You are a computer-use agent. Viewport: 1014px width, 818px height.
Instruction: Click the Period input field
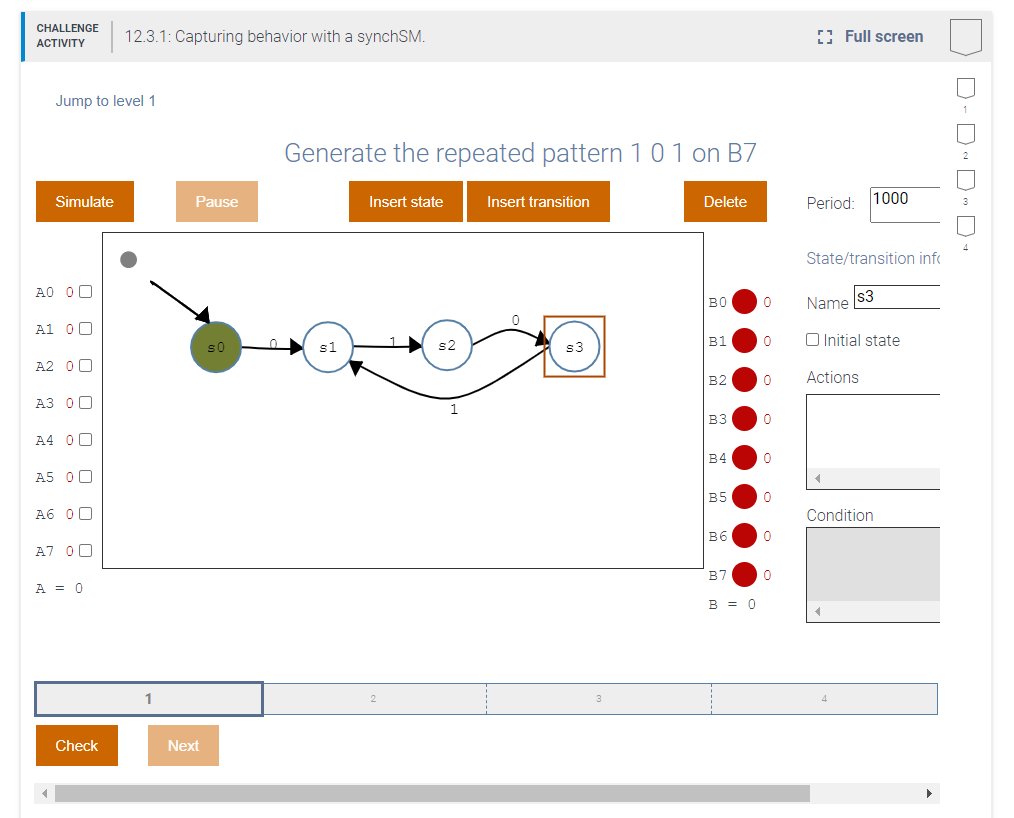(905, 204)
